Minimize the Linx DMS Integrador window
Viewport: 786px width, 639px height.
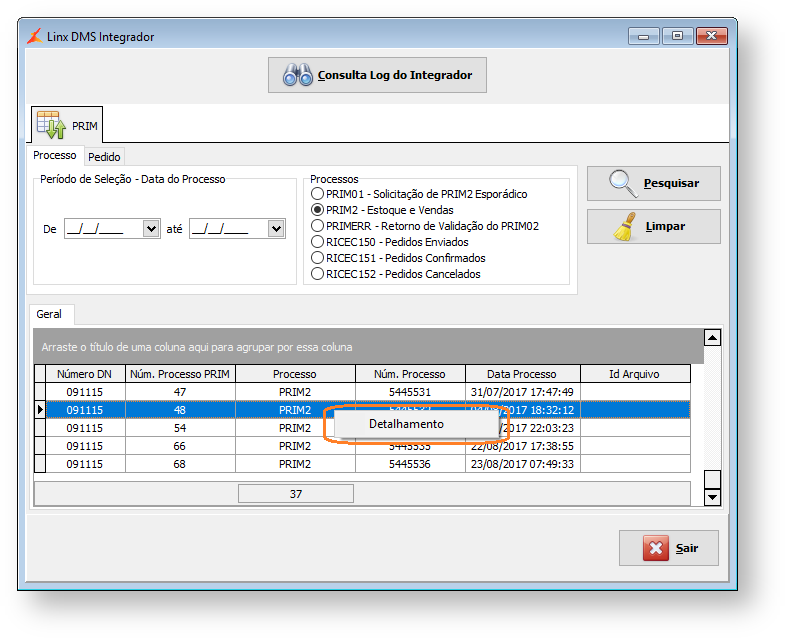644,36
